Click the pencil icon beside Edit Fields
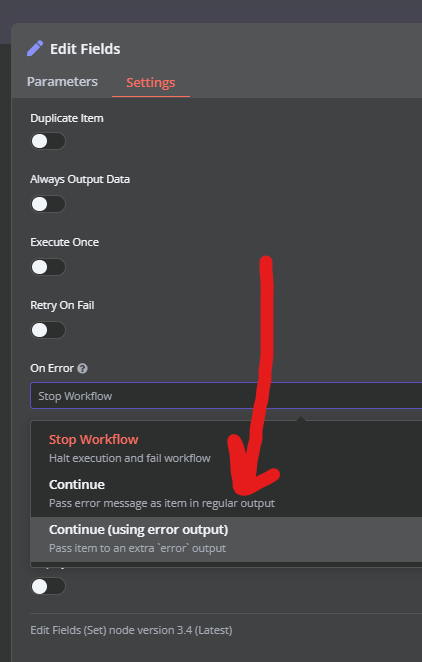Screen dimensions: 422x662 coord(35,49)
